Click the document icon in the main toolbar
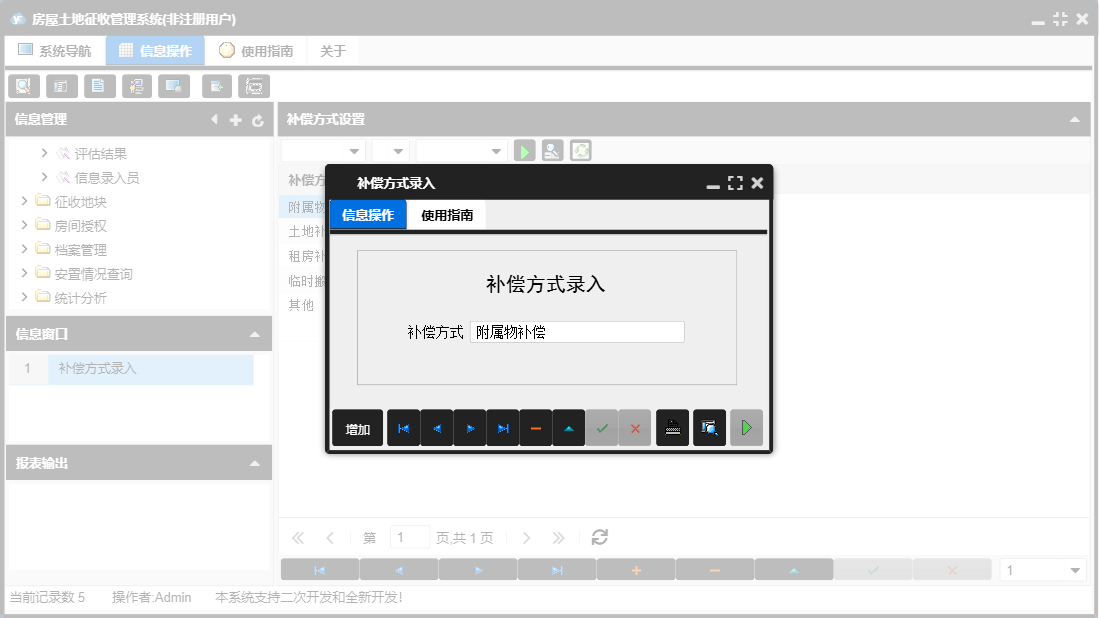 (x=99, y=86)
